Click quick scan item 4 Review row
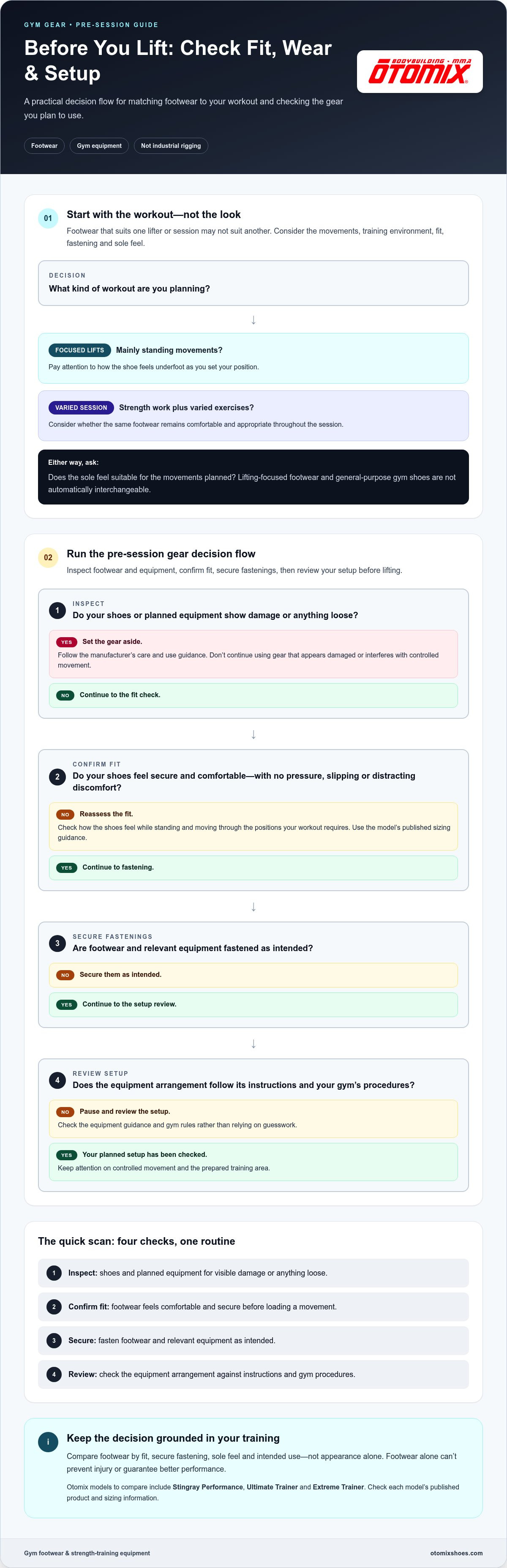Screen dimensions: 507x1568 (x=253, y=1374)
